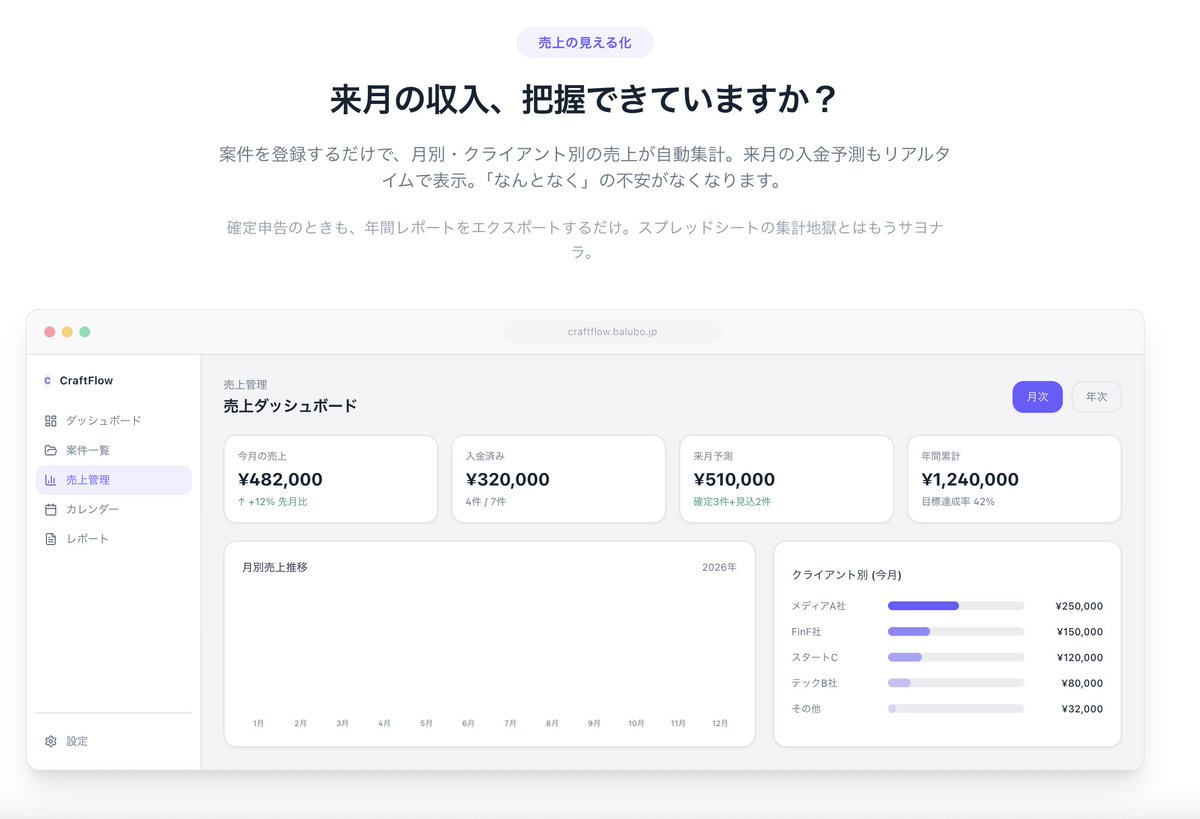Click the green maximize window dot
1200x819 pixels.
point(84,332)
